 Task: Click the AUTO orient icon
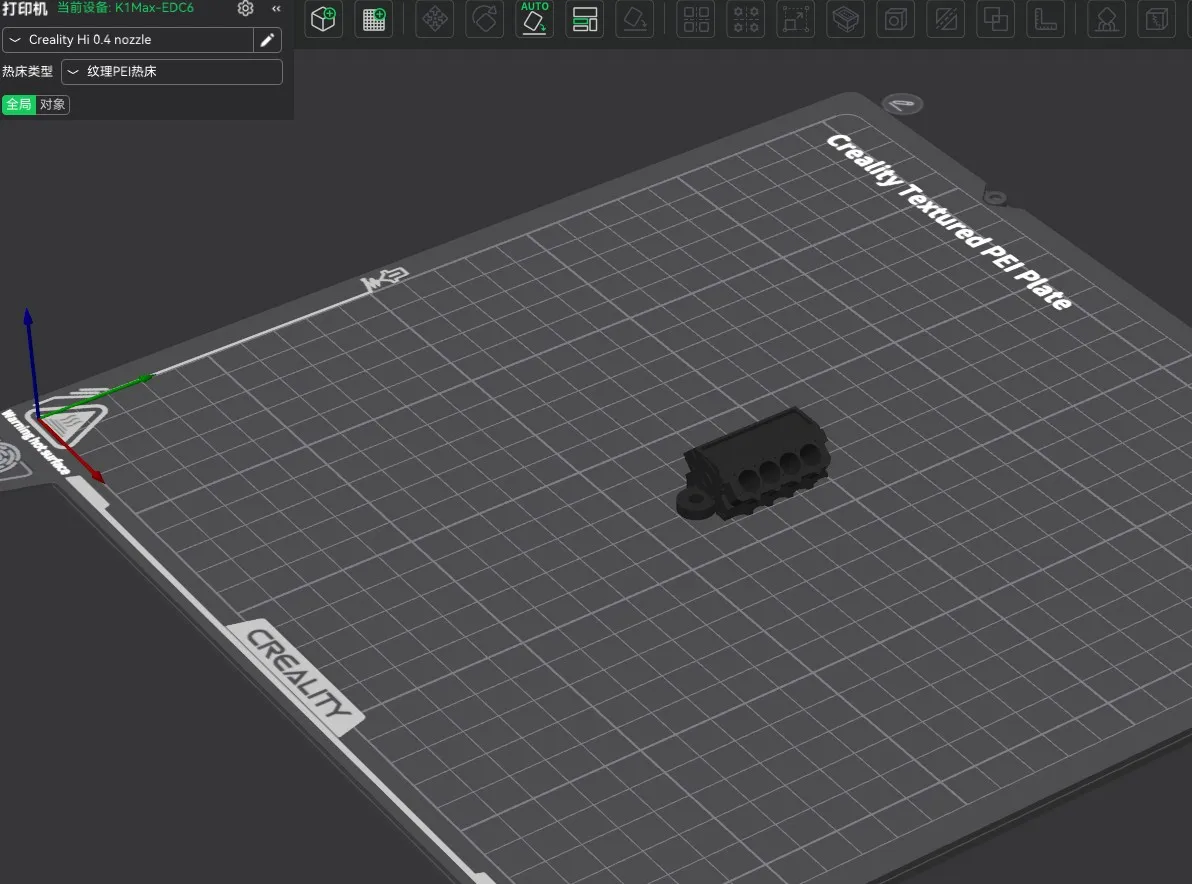point(534,19)
